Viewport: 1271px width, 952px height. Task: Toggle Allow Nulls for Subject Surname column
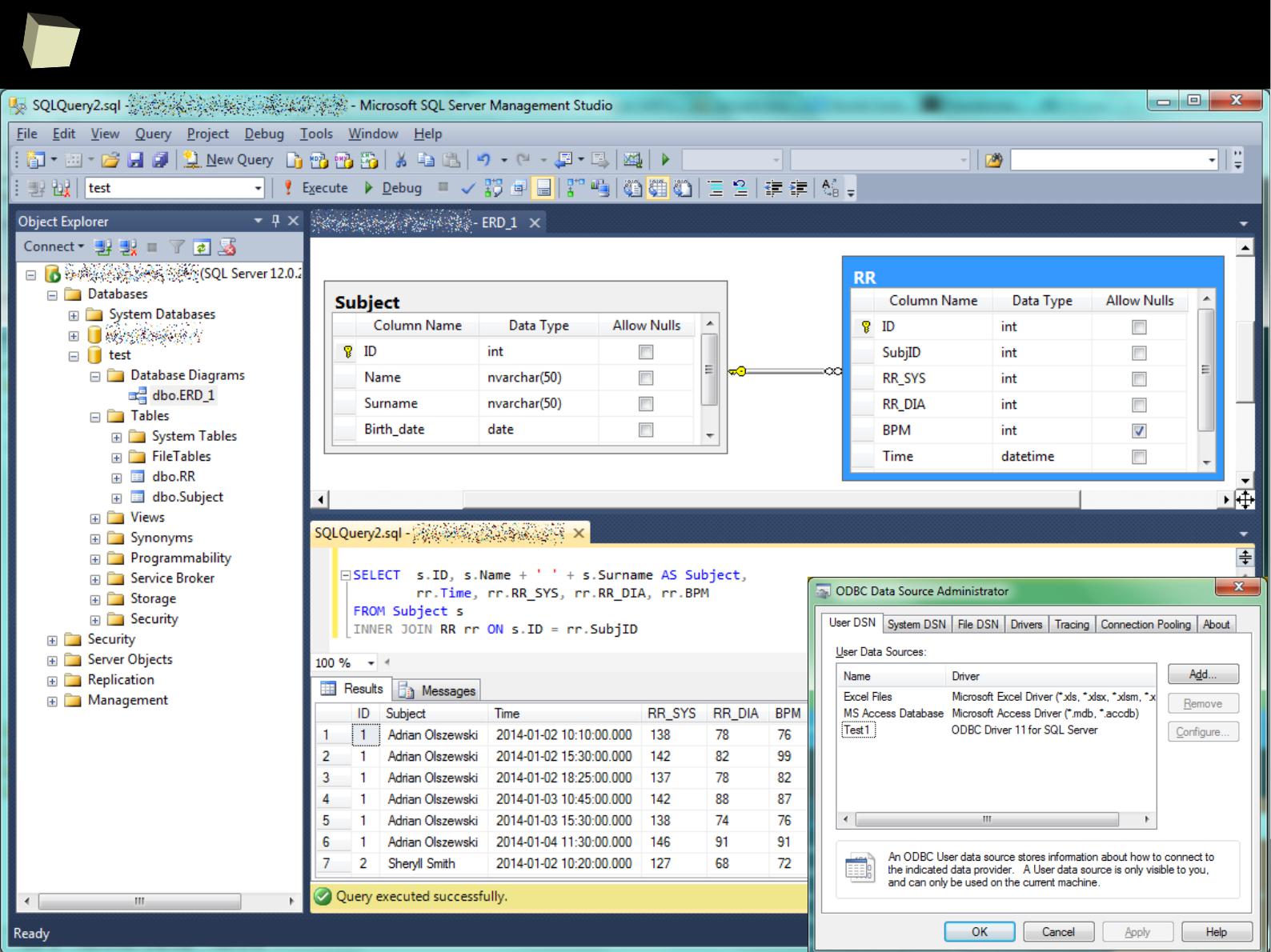646,404
